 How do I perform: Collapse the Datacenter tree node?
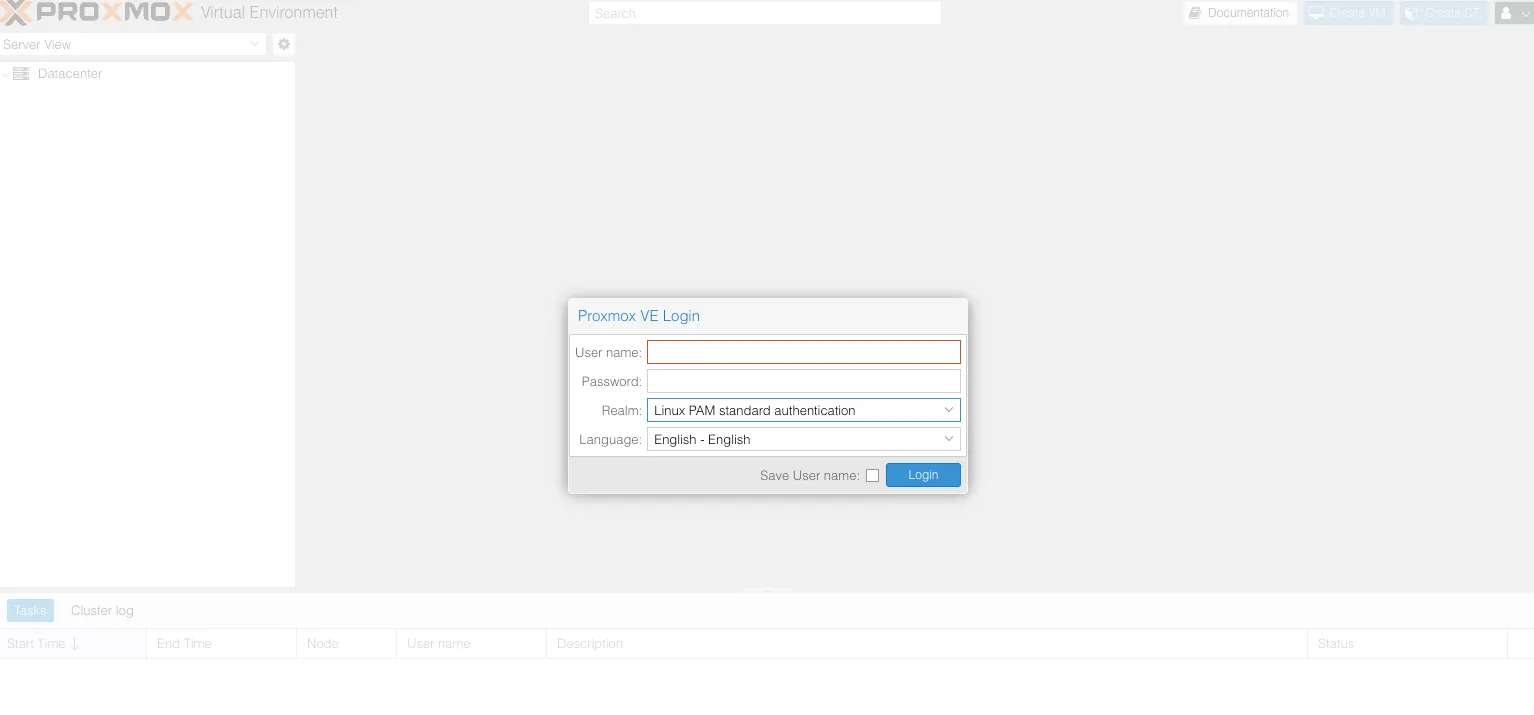5,73
